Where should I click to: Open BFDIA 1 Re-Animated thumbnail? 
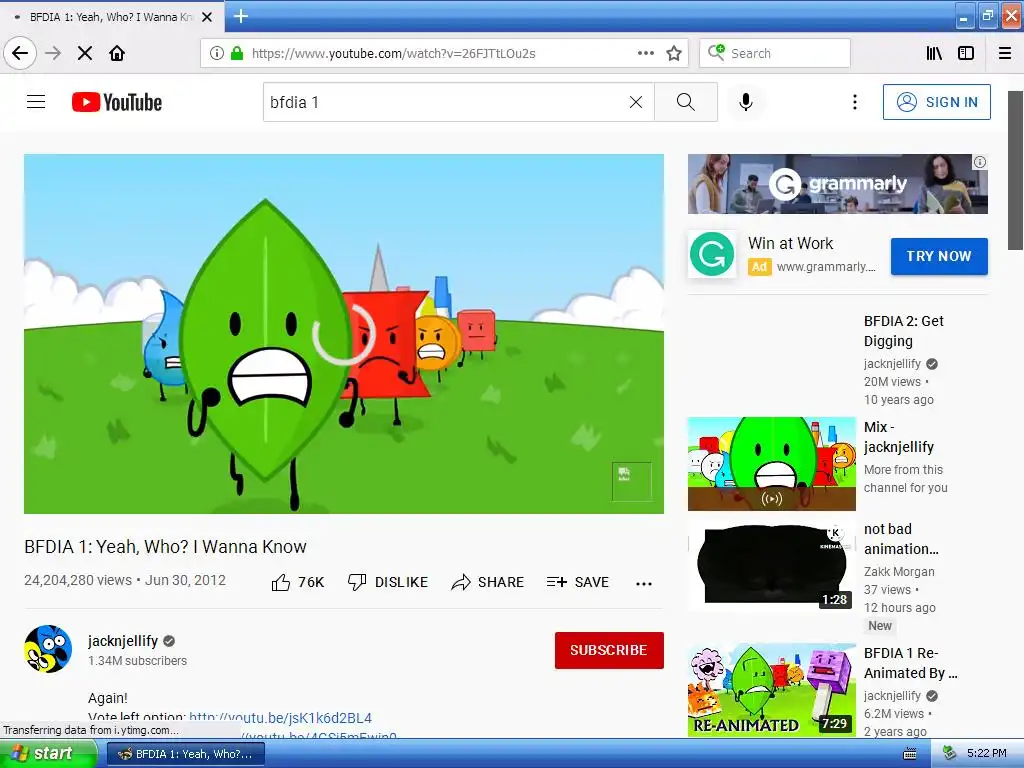click(771, 690)
